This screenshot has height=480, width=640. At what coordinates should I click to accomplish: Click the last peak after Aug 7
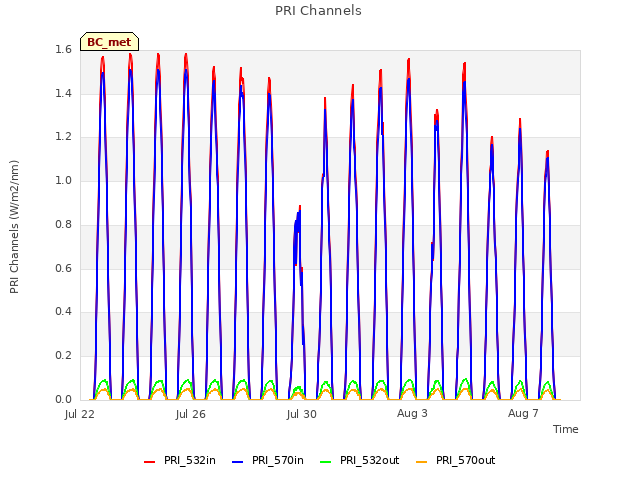(x=547, y=152)
